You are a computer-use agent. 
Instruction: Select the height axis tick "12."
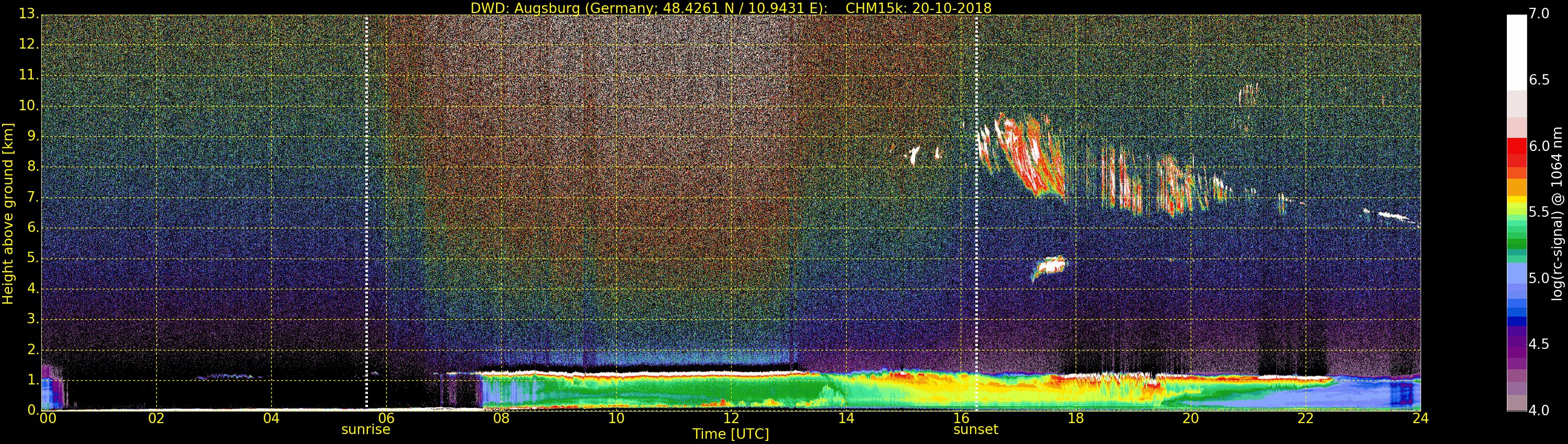(29, 44)
